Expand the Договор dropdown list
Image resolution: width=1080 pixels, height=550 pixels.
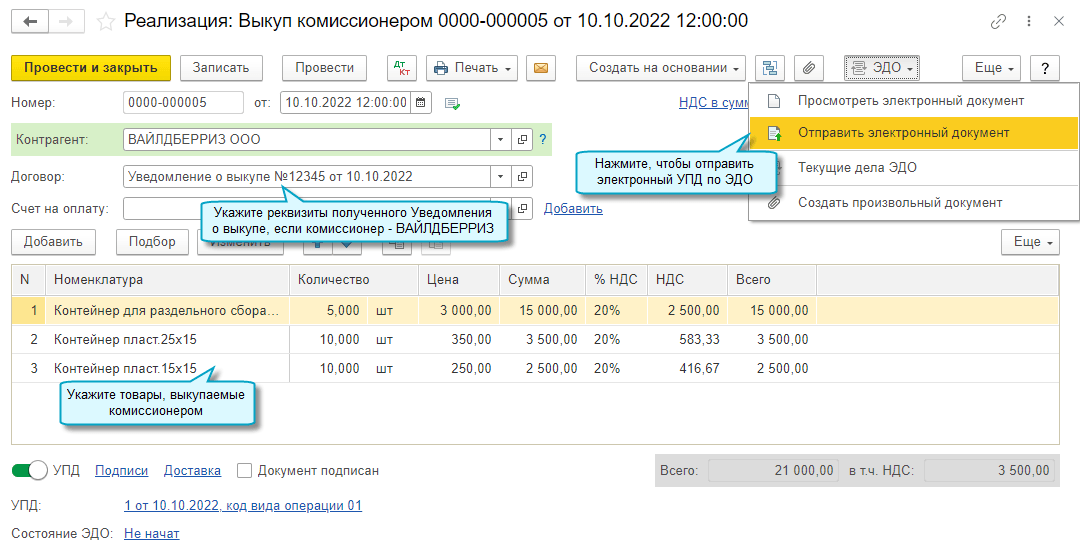coord(500,177)
